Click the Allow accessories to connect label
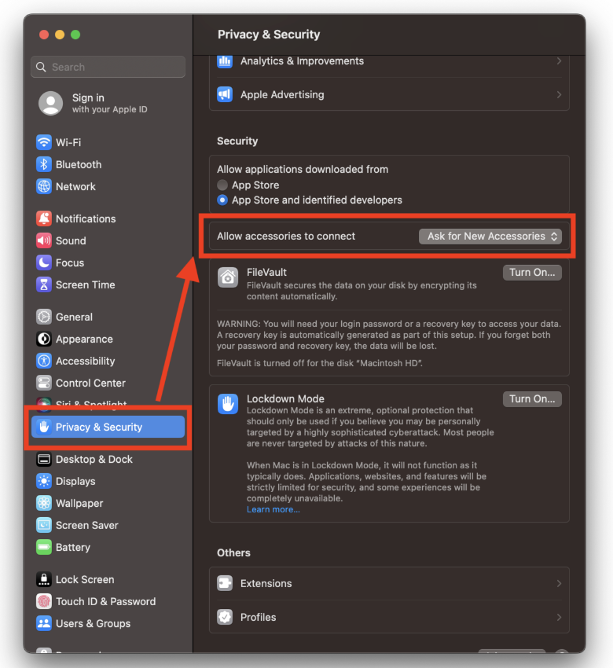614x668 pixels. pos(286,236)
